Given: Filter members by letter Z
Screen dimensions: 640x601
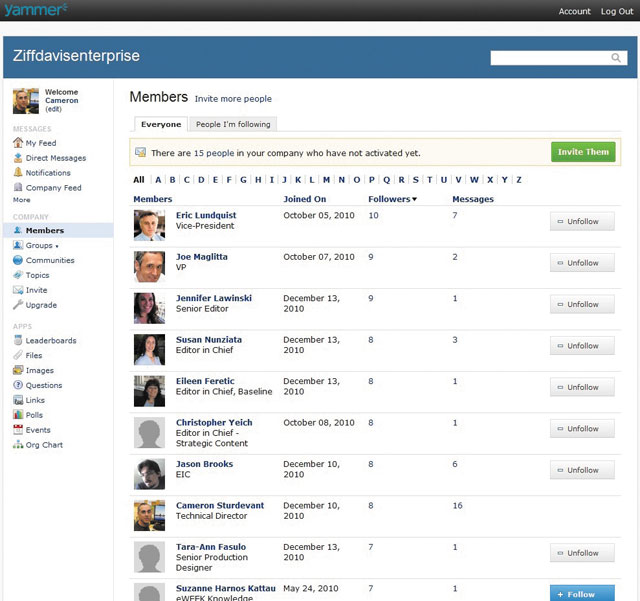Looking at the screenshot, I should (x=519, y=180).
